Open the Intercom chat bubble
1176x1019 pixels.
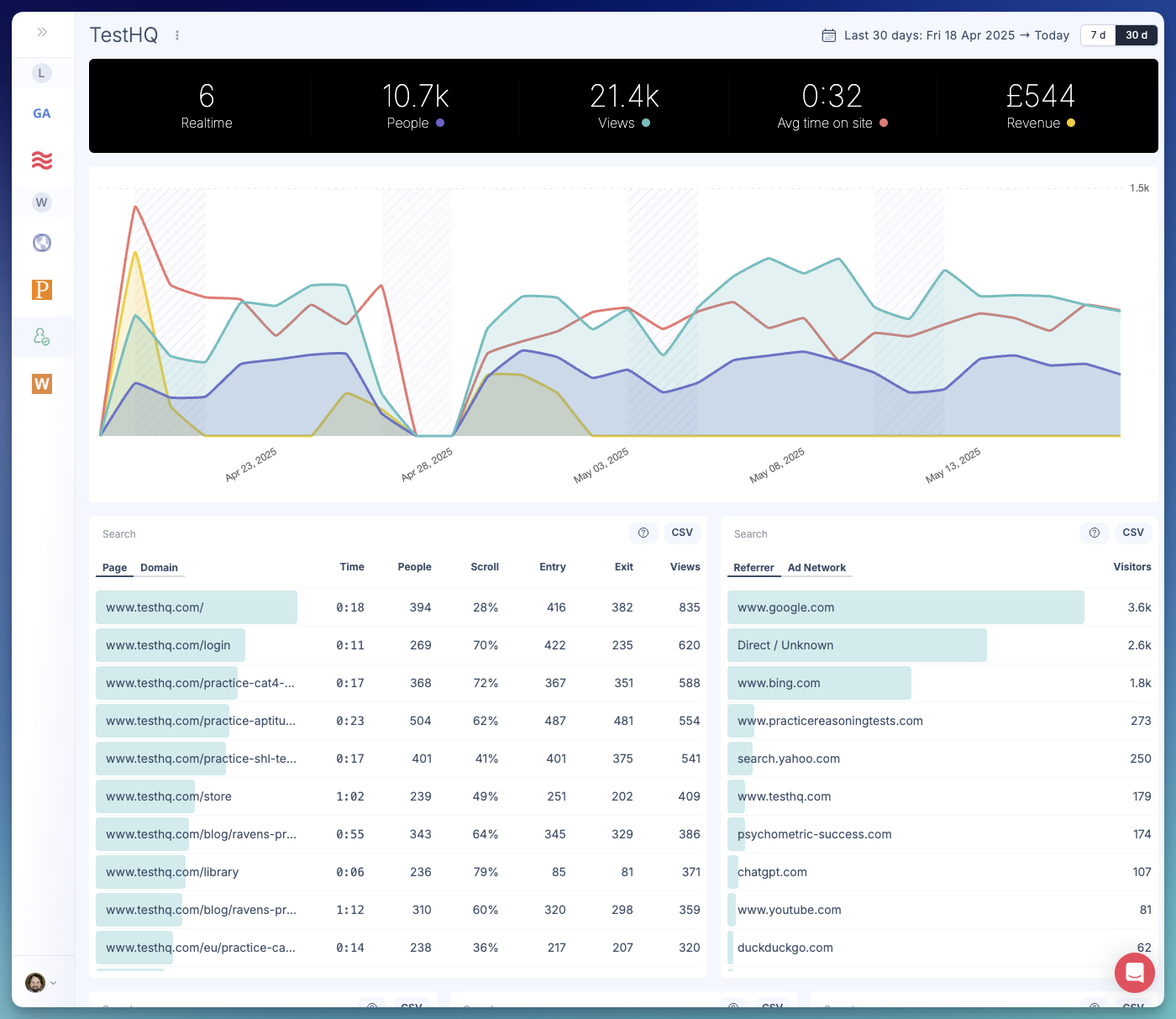point(1135,973)
